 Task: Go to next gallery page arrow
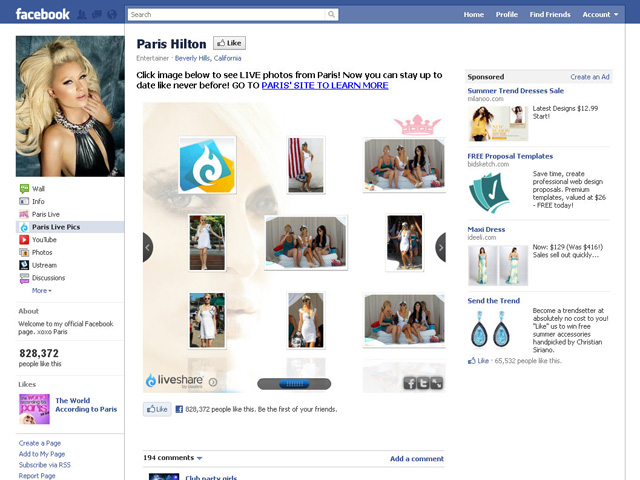440,247
